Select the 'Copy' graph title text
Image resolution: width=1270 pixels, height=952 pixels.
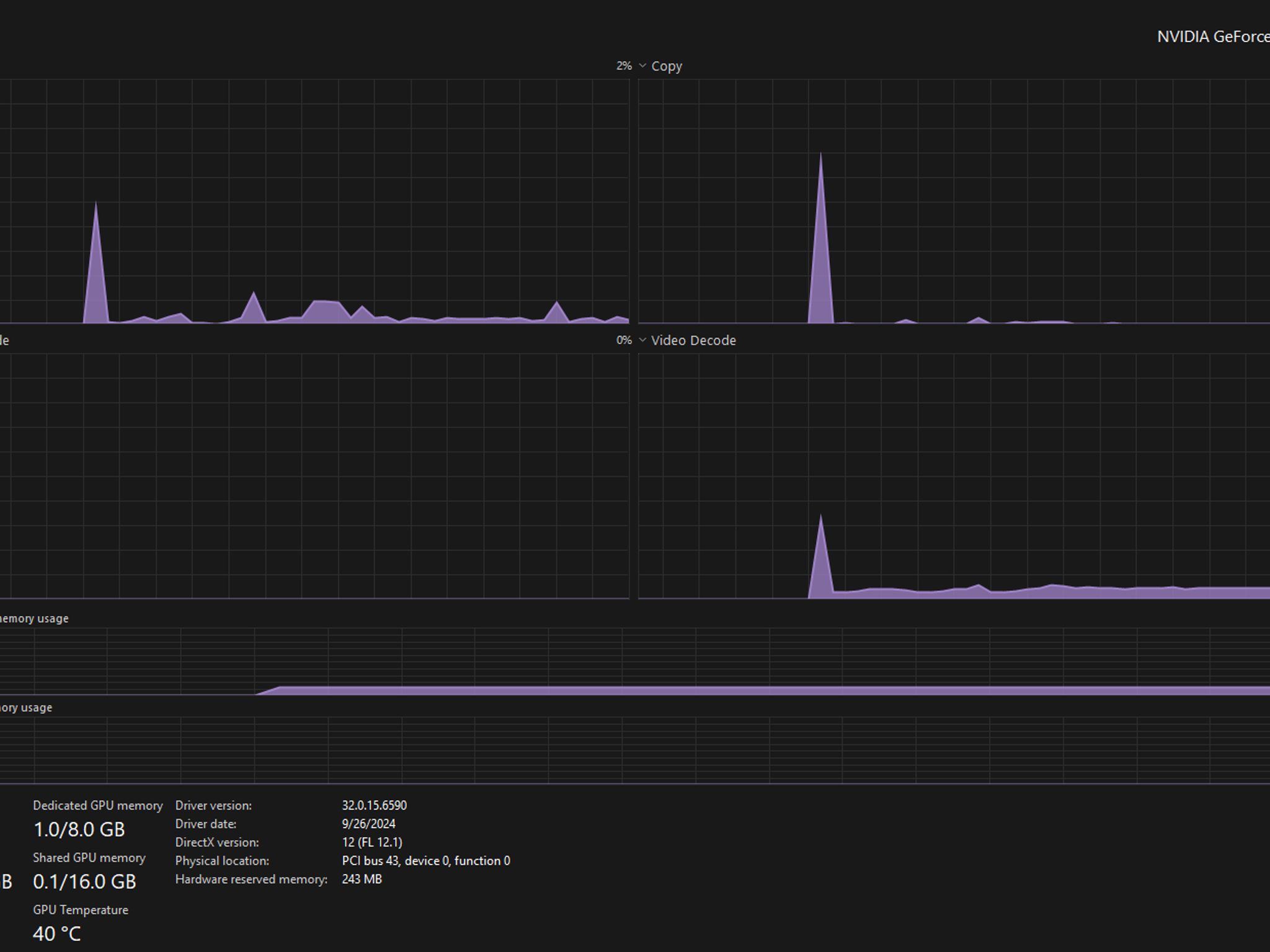(x=667, y=66)
